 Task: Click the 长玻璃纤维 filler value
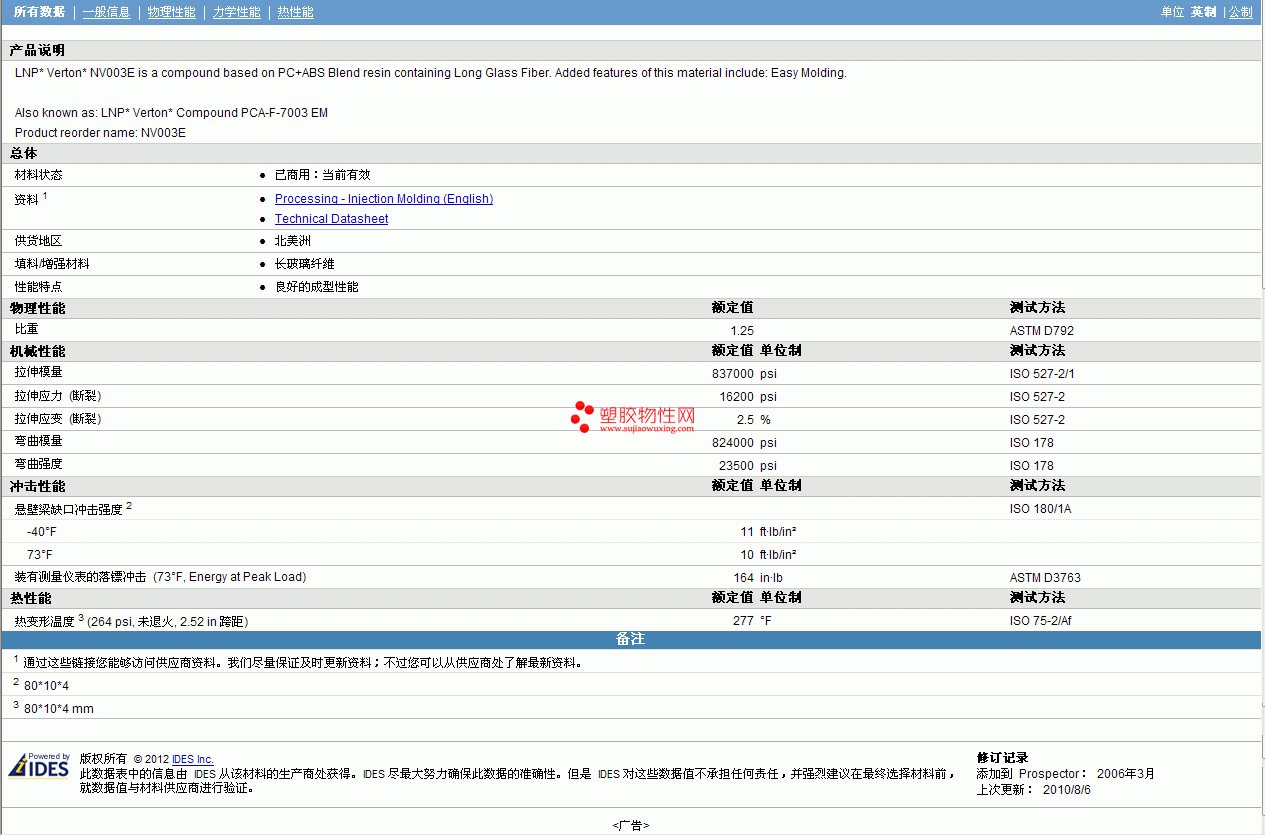pos(305,264)
